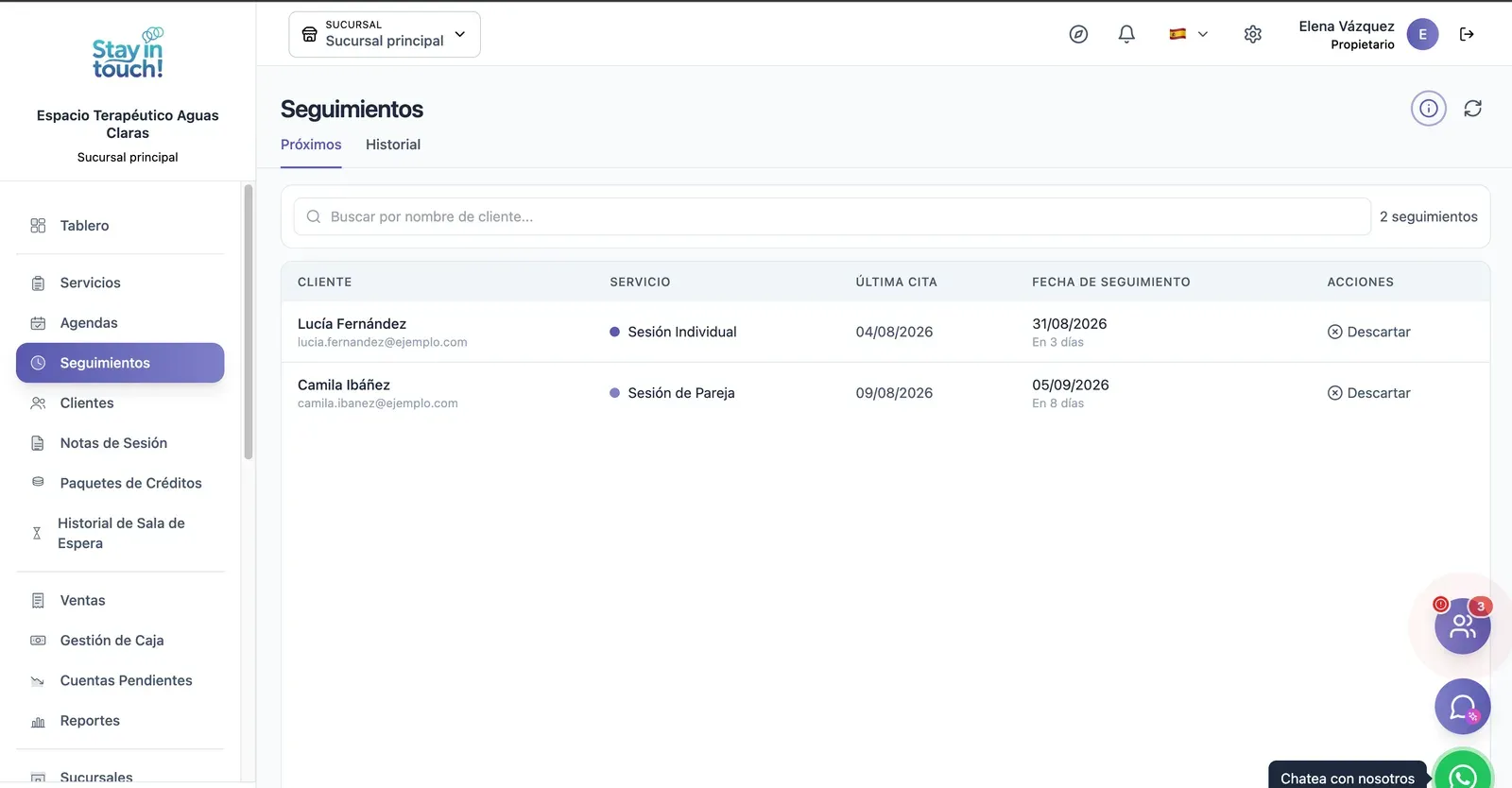This screenshot has width=1512, height=788.
Task: Refresh the follow-ups list
Action: [x=1472, y=109]
